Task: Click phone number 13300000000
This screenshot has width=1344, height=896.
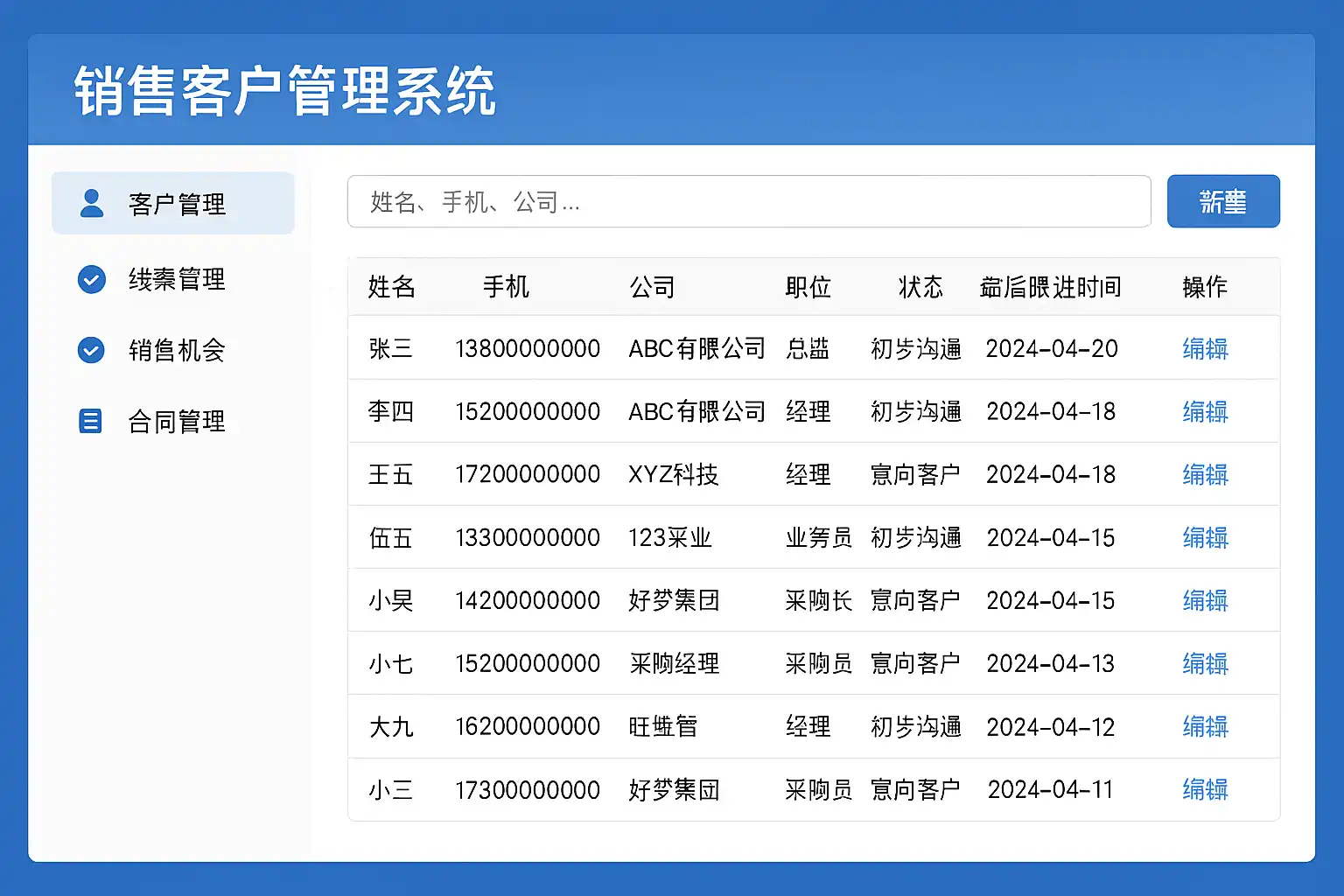Action: 528,537
